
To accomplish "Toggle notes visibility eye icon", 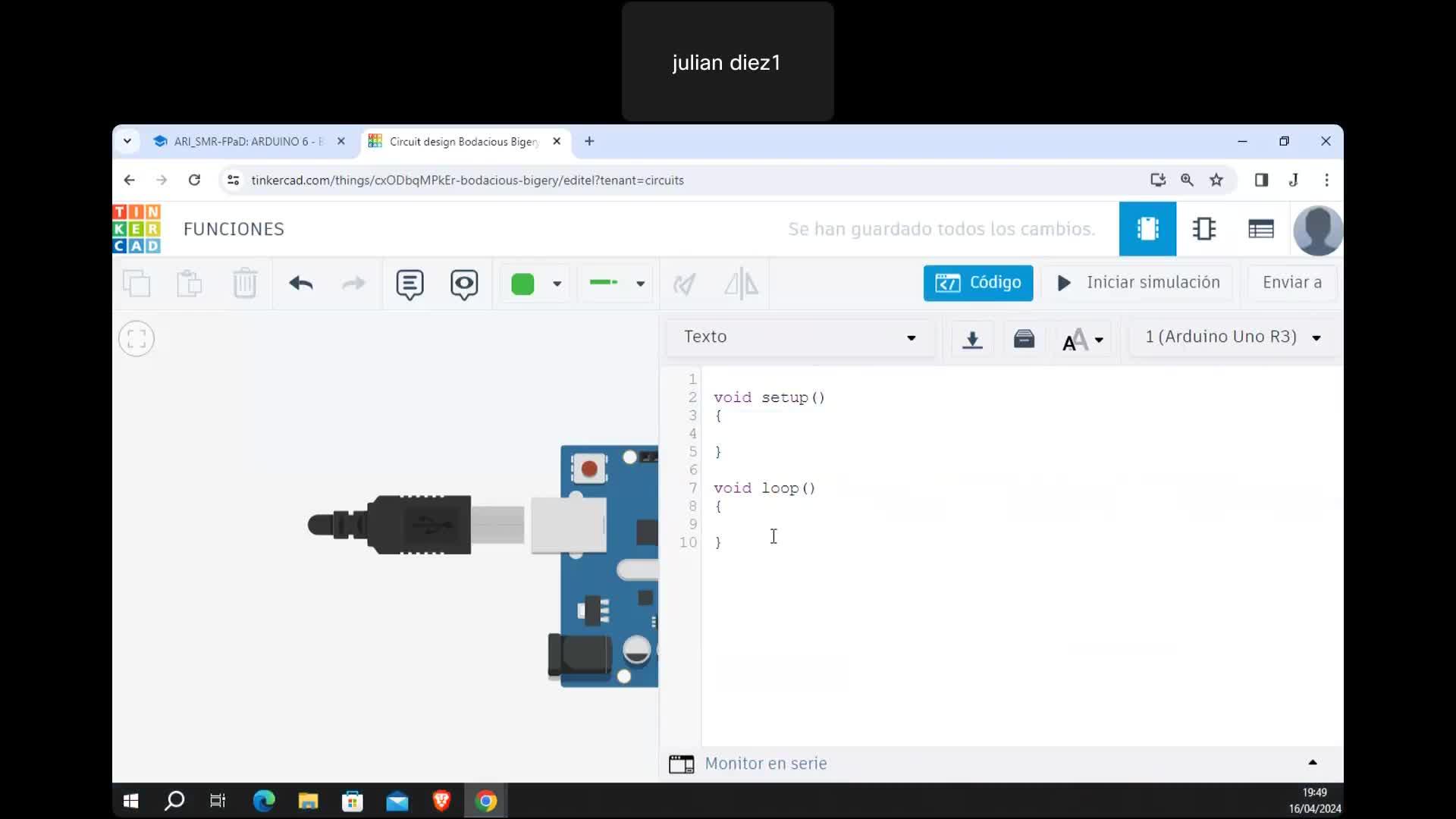I will 464,284.
